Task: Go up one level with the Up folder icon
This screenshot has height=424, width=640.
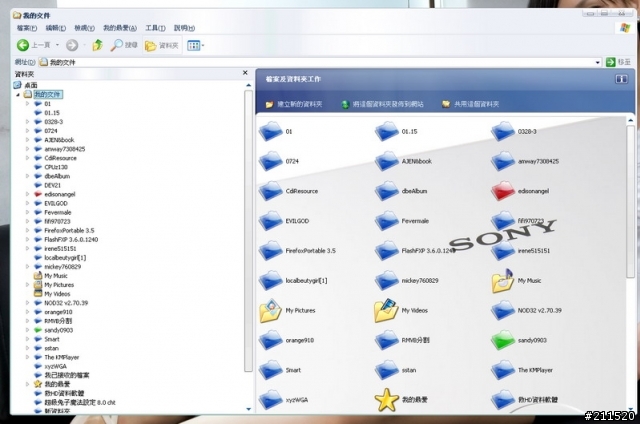Action: (x=98, y=45)
